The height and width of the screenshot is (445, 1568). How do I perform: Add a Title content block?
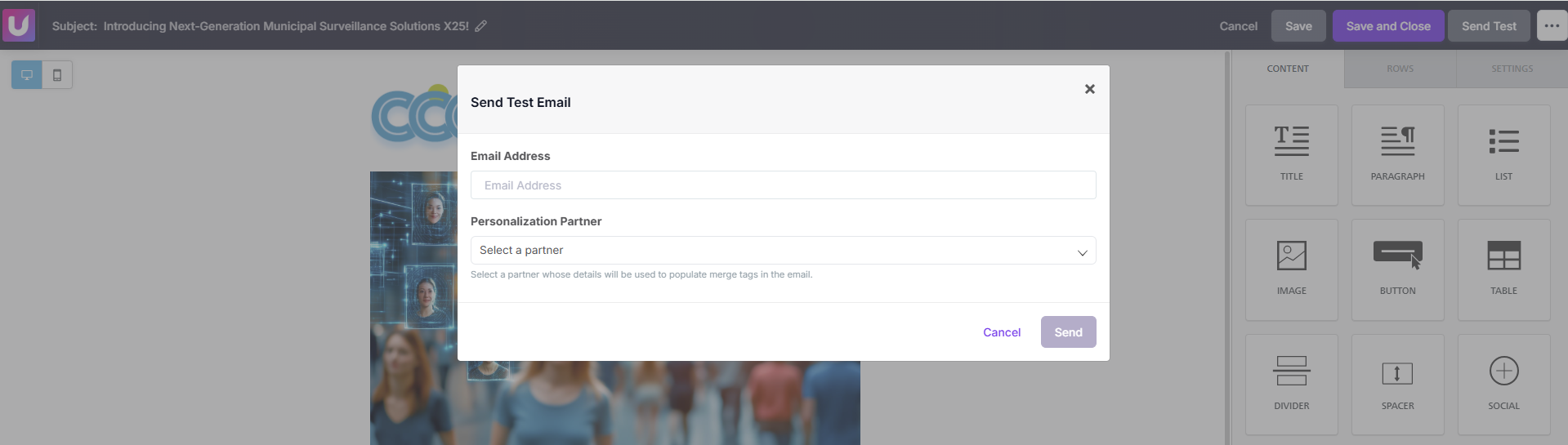pos(1291,155)
